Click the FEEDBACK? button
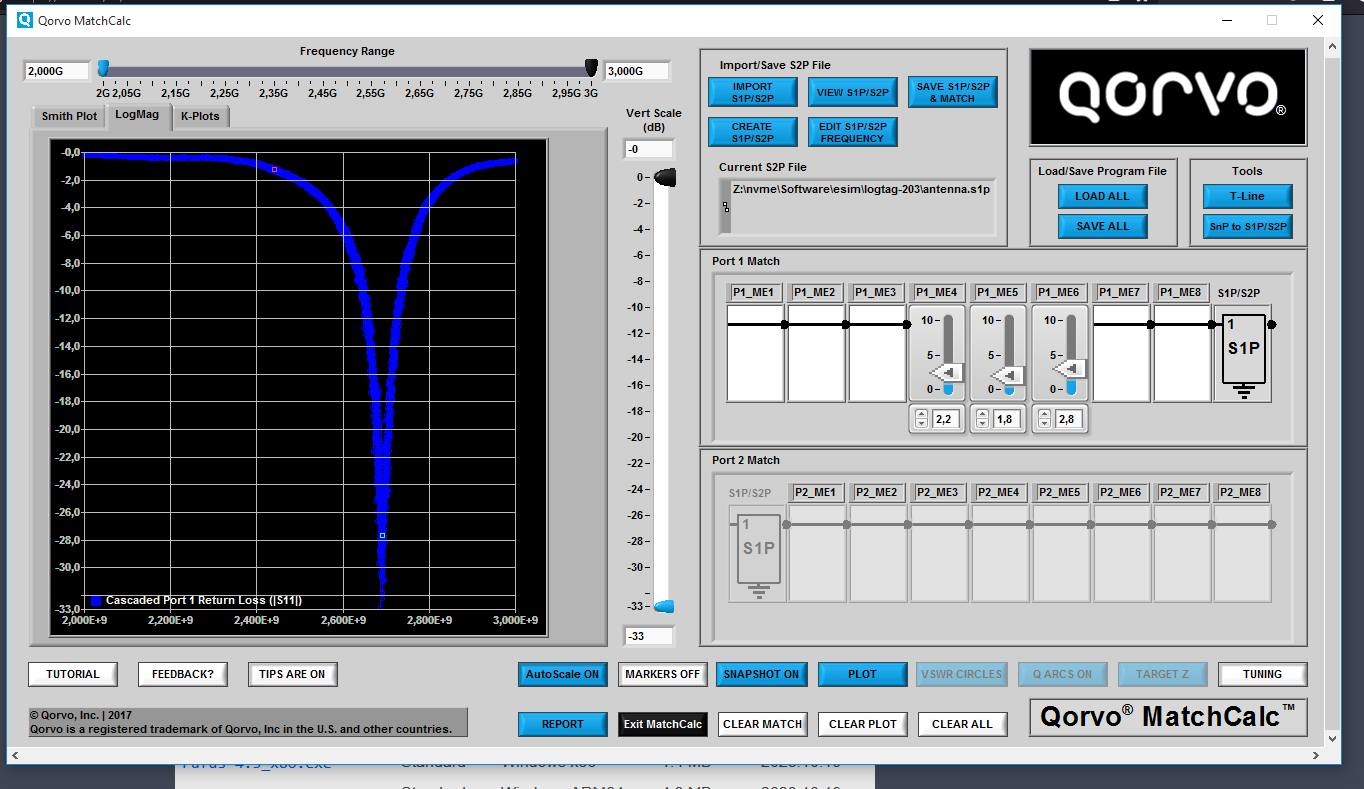1364x789 pixels. coord(182,674)
